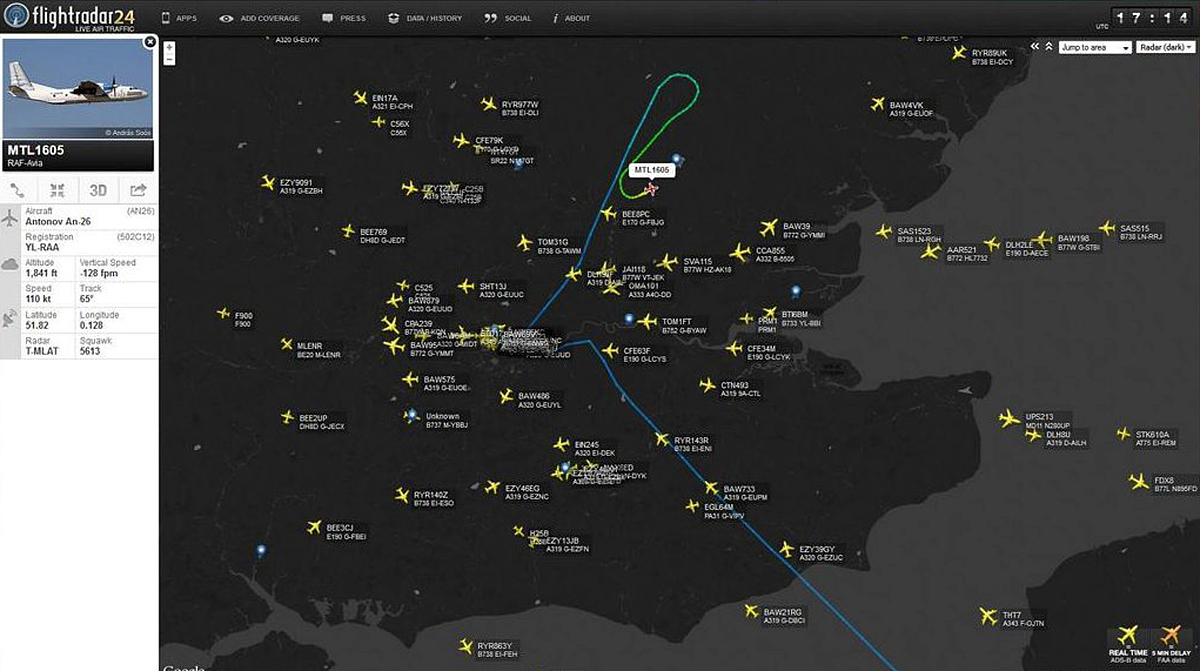Select the SVA115 aircraft icon
This screenshot has width=1200, height=671.
(667, 261)
